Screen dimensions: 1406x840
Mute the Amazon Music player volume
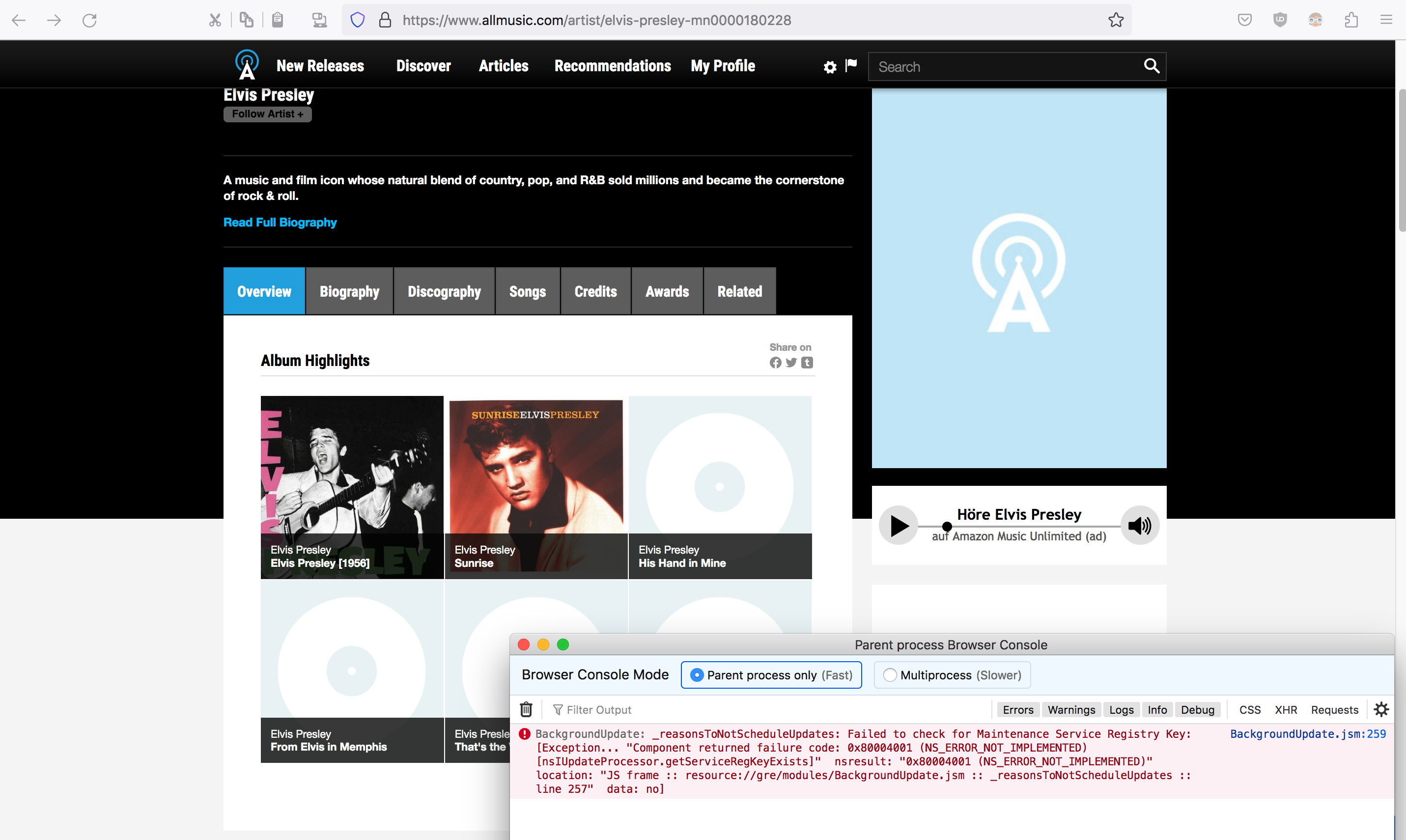[x=1139, y=525]
